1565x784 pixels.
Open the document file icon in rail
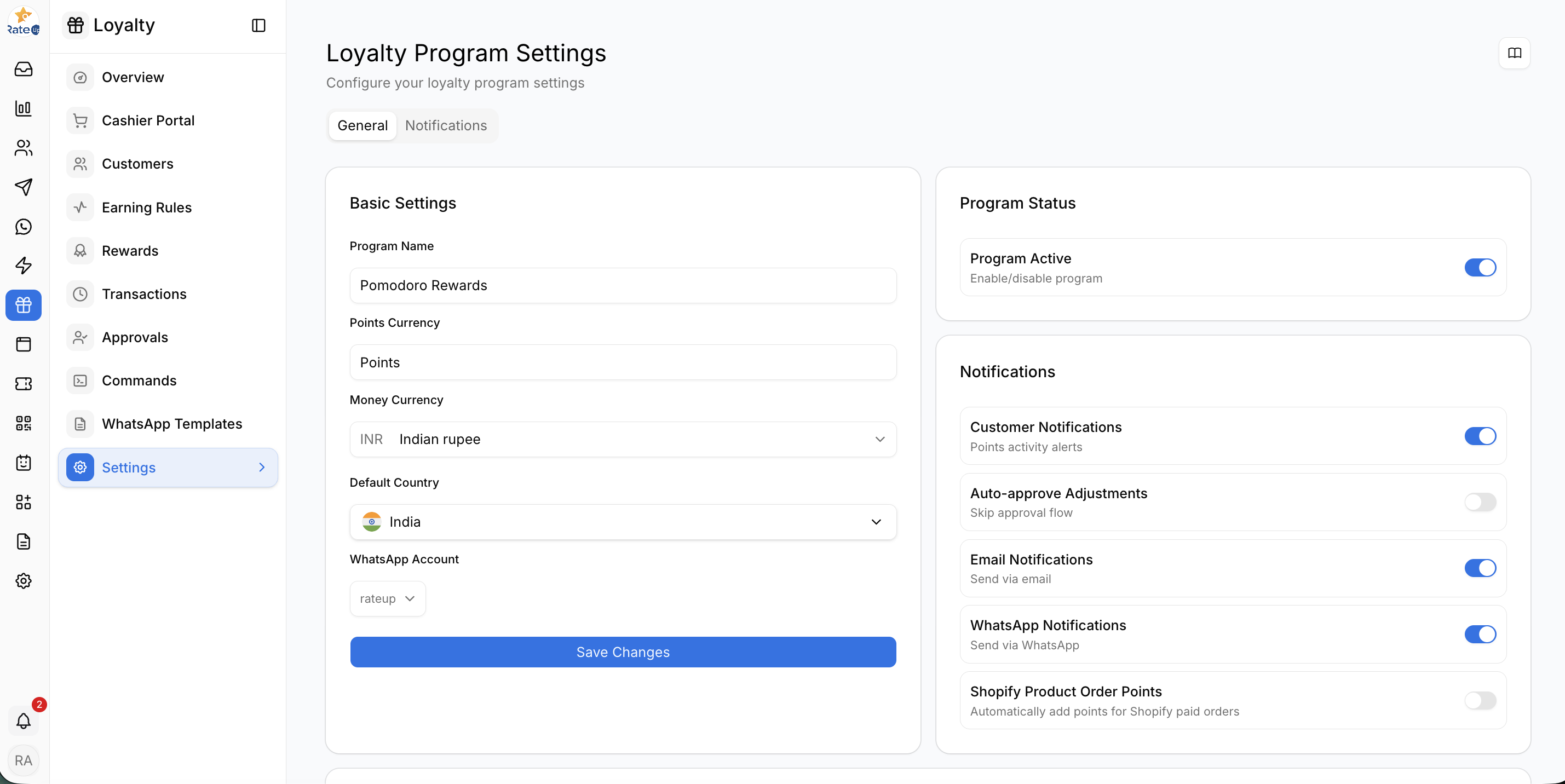23,541
